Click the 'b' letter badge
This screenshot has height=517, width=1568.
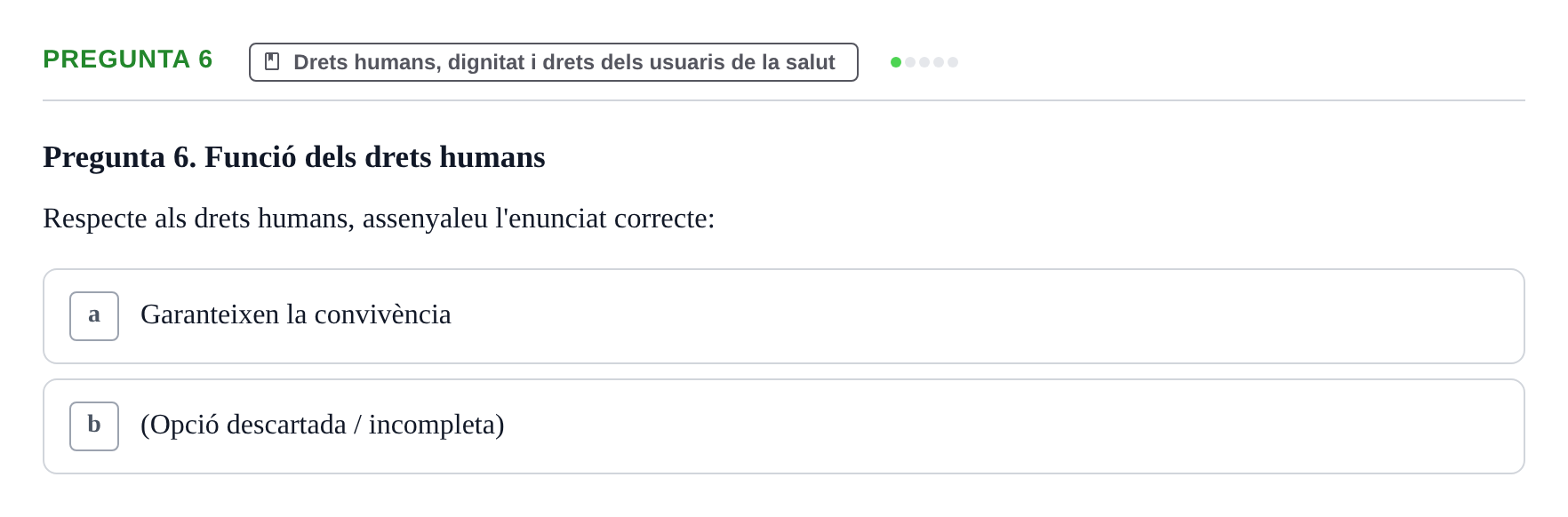pos(94,426)
